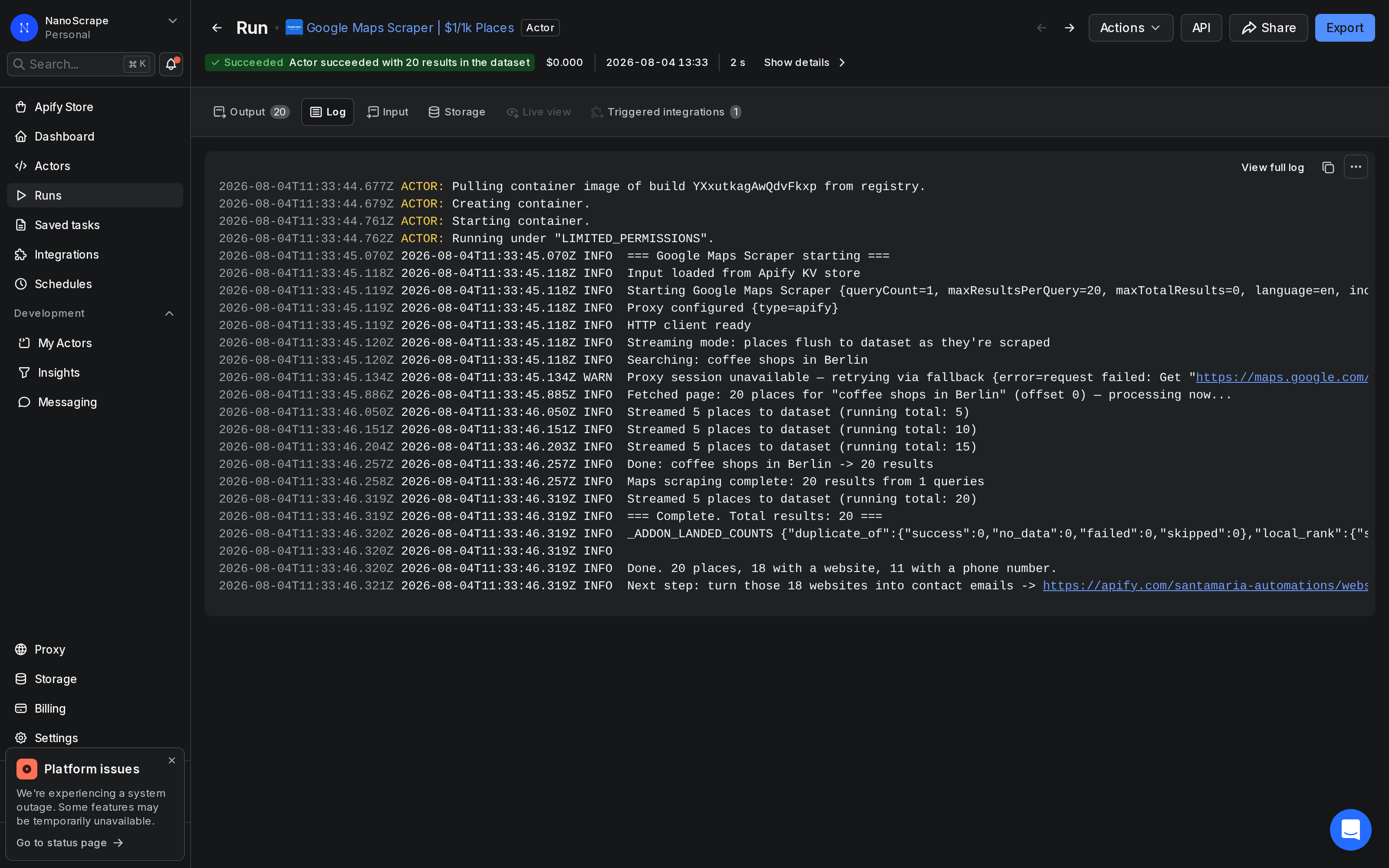The image size is (1389, 868).
Task: Click the log line "HTTP client ready"
Action: (688, 325)
